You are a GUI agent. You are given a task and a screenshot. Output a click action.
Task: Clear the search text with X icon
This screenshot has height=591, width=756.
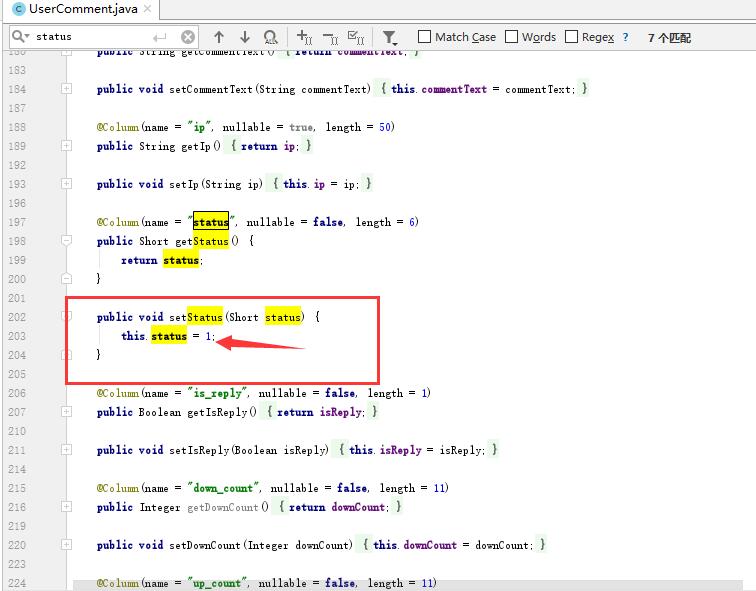pos(188,37)
